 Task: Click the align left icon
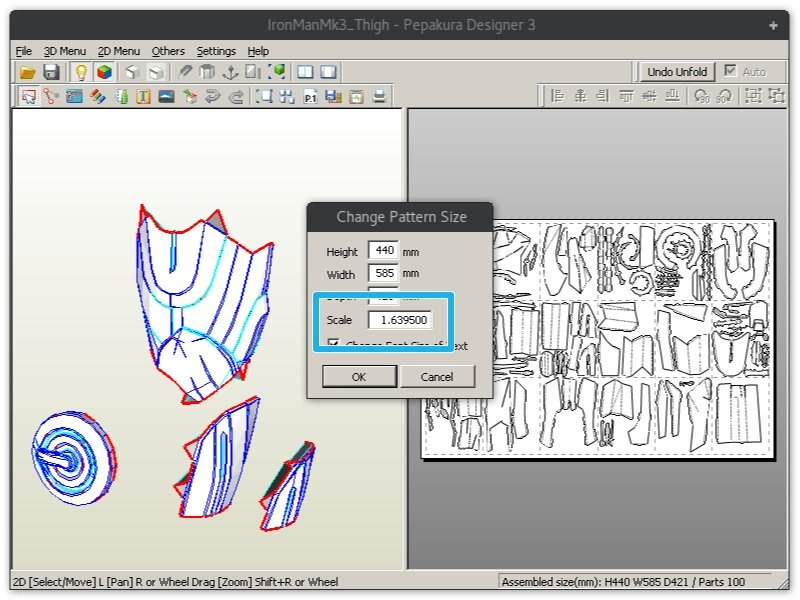coord(558,96)
